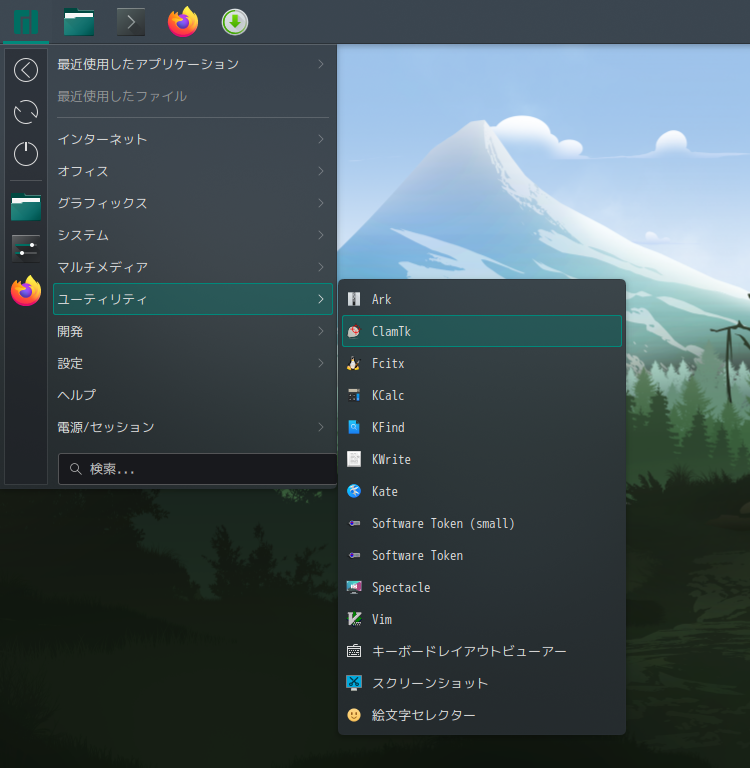Click the ClamTk antivirus icon
This screenshot has width=750, height=768.
coord(354,331)
